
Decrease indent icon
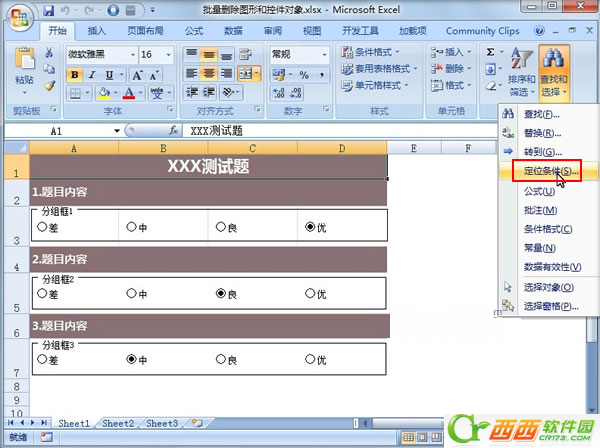pyautogui.click(x=191, y=93)
